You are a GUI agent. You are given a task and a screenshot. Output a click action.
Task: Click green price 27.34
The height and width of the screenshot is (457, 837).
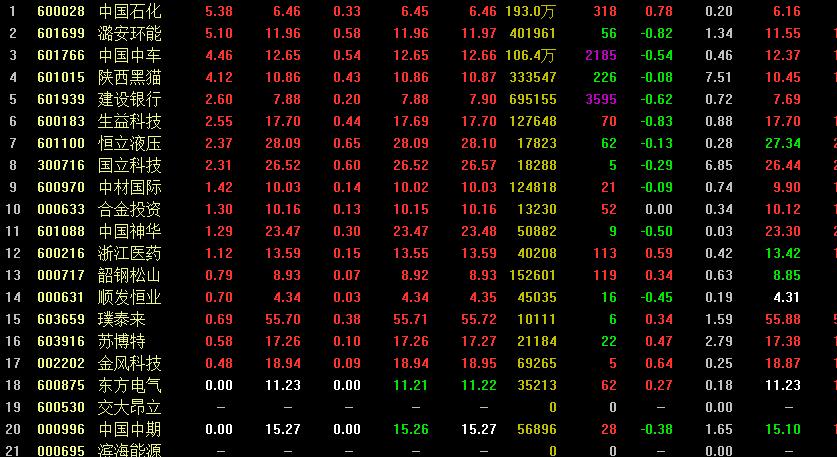pos(783,143)
